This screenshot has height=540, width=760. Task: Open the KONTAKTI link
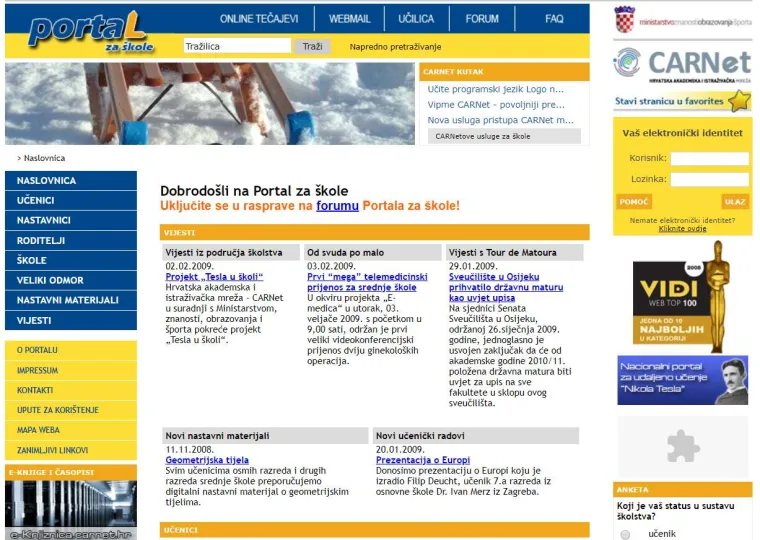(71, 390)
